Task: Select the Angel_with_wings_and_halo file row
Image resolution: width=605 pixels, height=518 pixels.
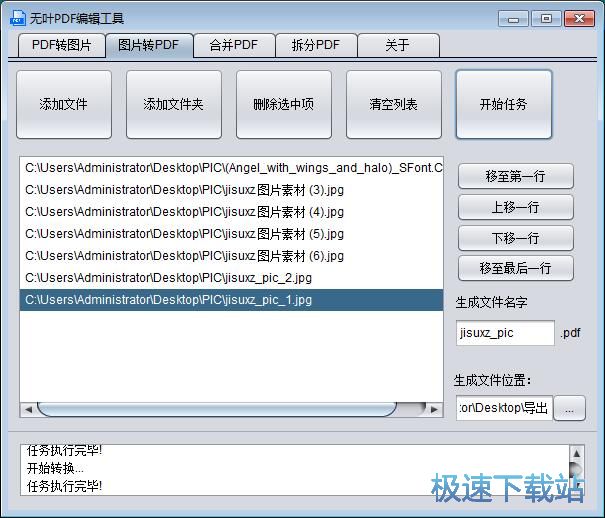Action: point(231,168)
